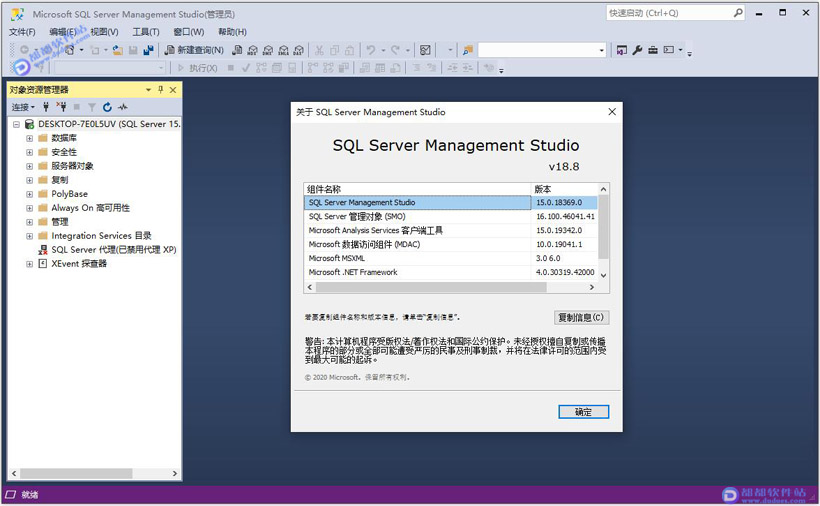
Task: Open the 连接 dropdown in Object Explorer
Action: click(23, 107)
